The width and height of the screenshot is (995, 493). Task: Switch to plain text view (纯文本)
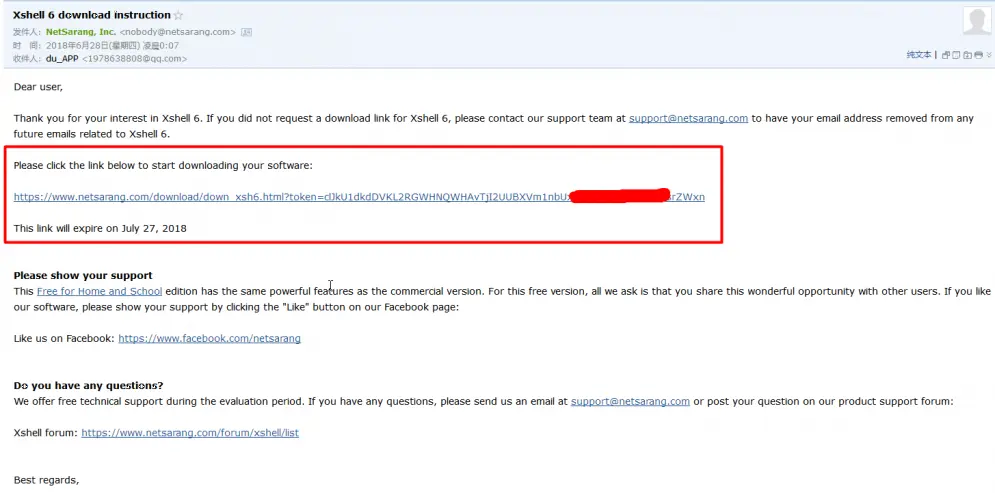click(x=919, y=55)
